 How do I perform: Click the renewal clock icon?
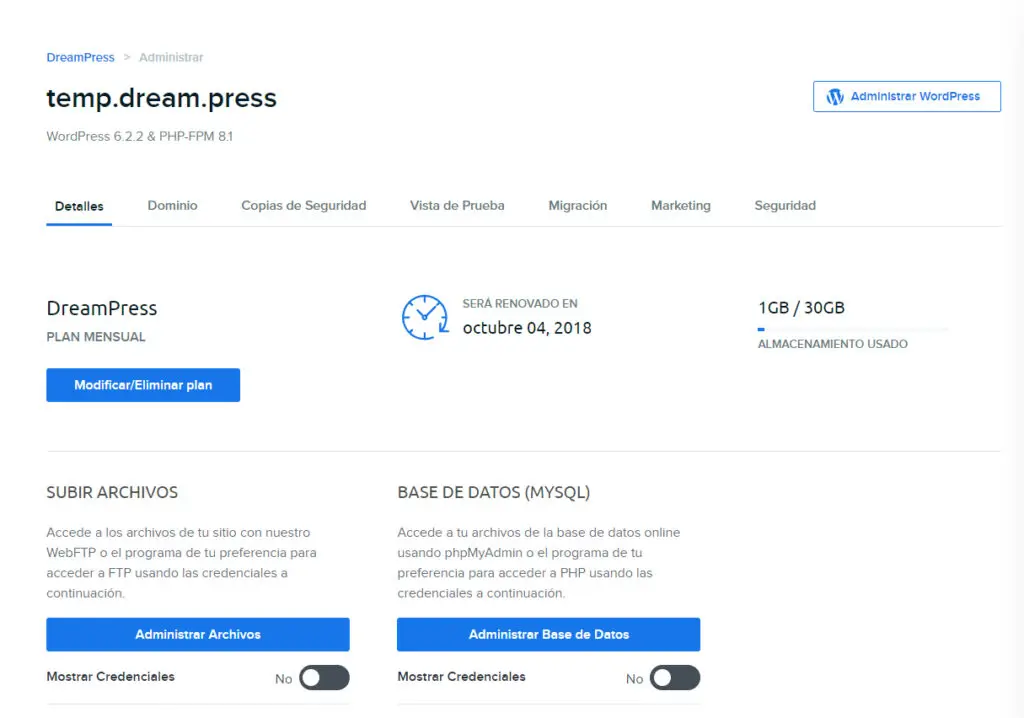425,318
